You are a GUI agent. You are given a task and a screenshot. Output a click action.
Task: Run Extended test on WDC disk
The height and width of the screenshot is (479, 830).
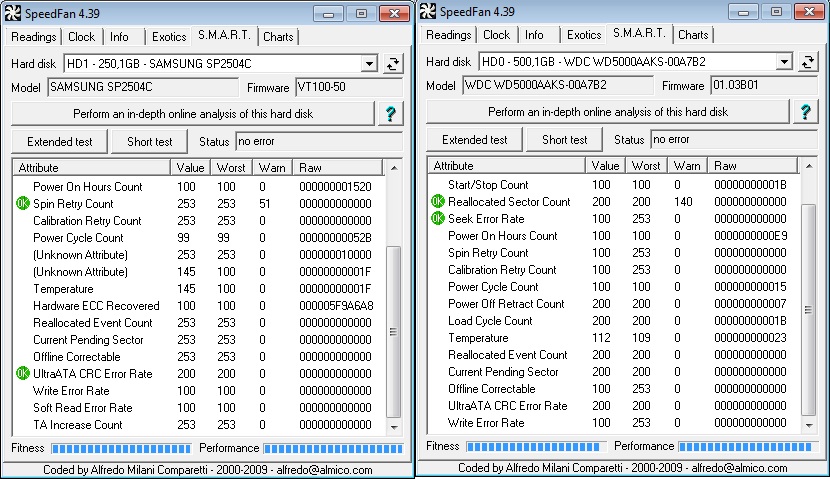(474, 140)
